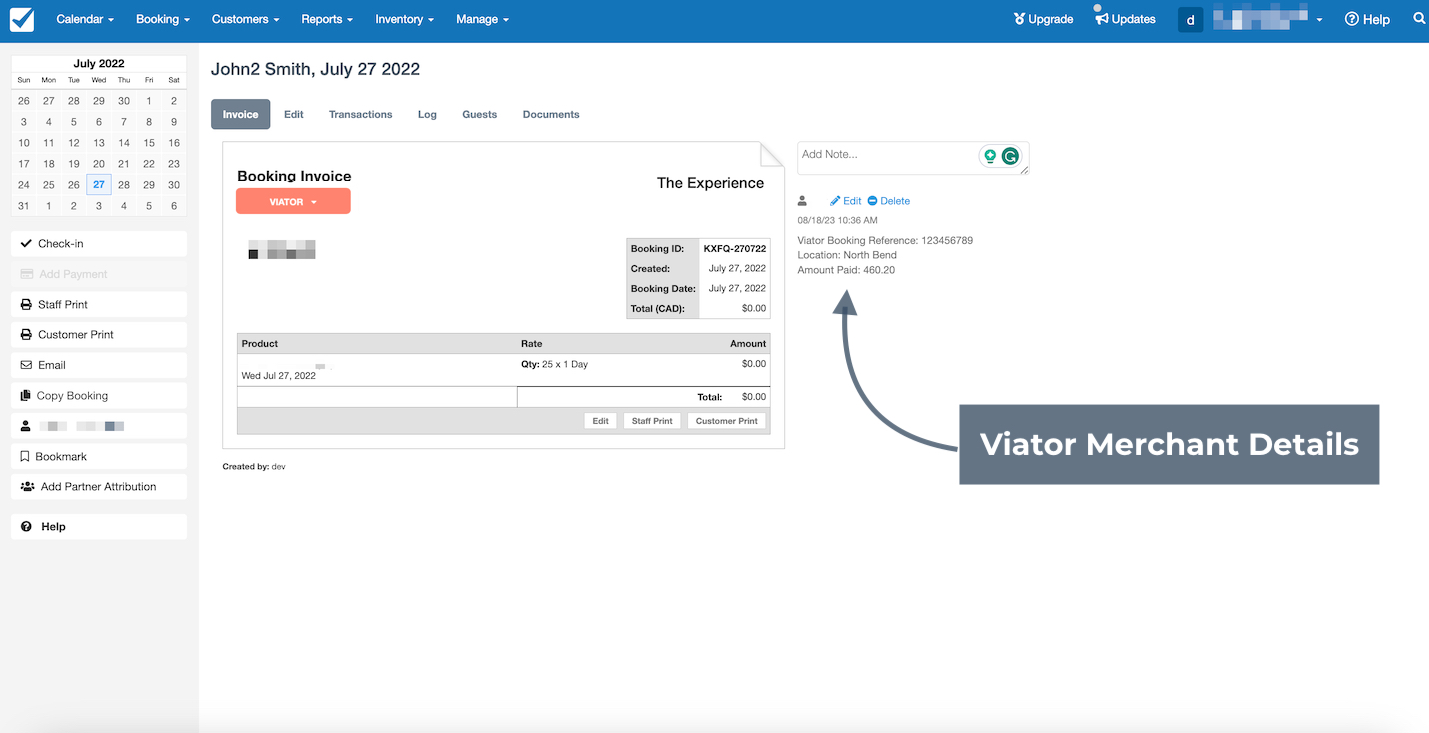This screenshot has height=733, width=1429.
Task: Click Amount Paid: 460.20 text
Action: click(846, 270)
